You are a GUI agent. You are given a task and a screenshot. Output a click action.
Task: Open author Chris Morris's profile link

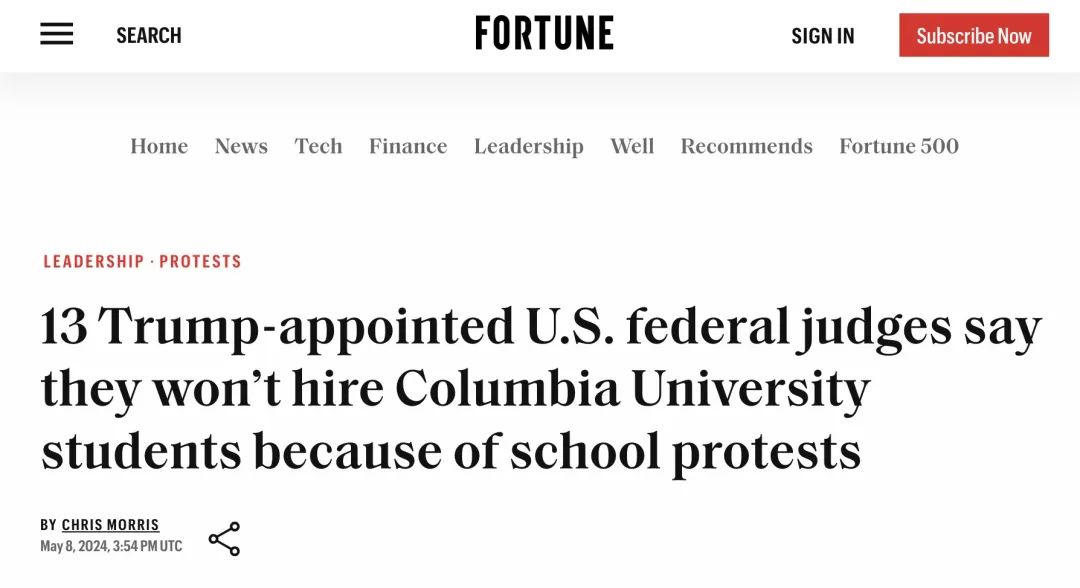coord(110,525)
